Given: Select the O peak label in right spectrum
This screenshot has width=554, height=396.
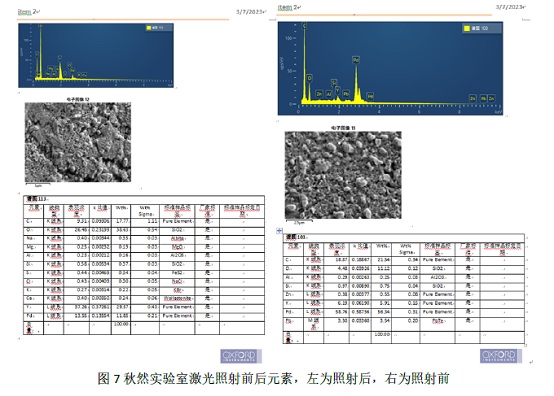Looking at the screenshot, I should [310, 78].
